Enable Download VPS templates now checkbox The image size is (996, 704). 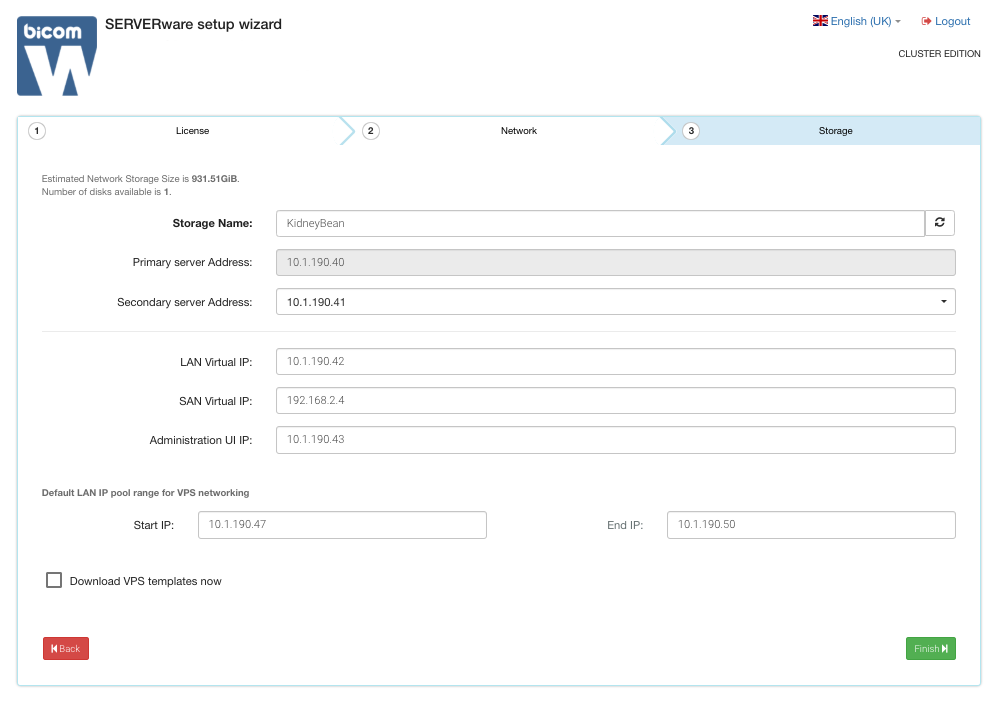click(54, 580)
